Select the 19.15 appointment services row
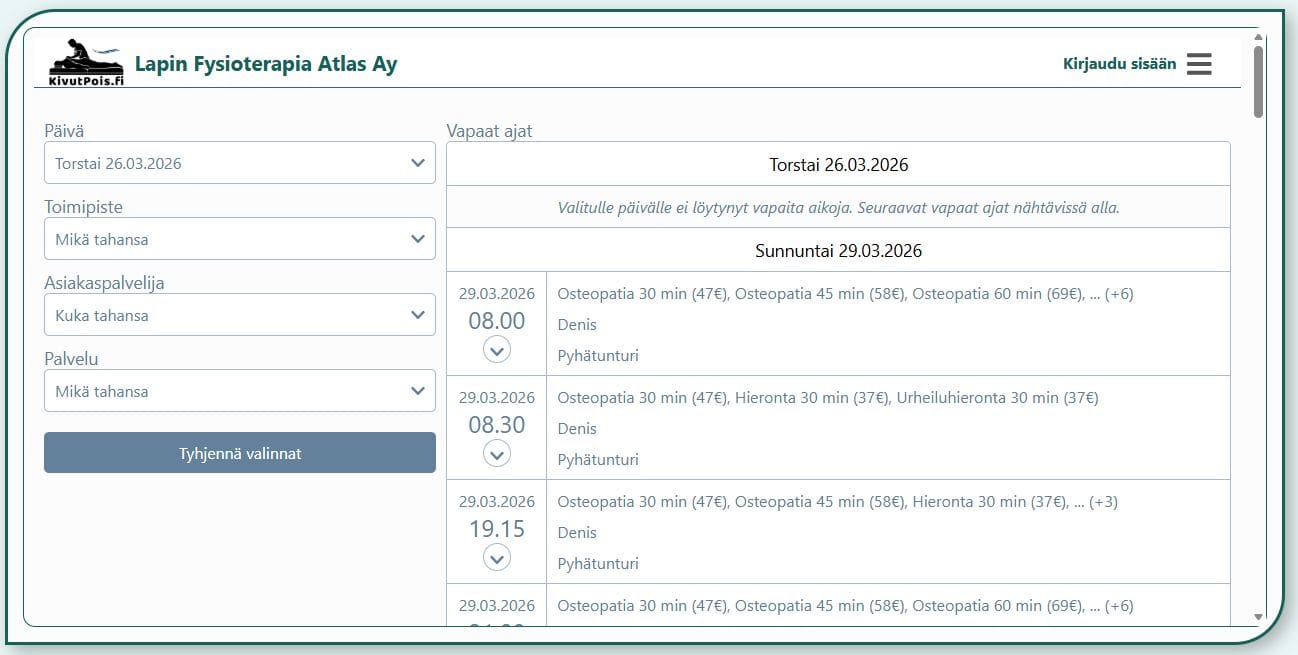This screenshot has height=655, width=1298. pyautogui.click(x=836, y=502)
